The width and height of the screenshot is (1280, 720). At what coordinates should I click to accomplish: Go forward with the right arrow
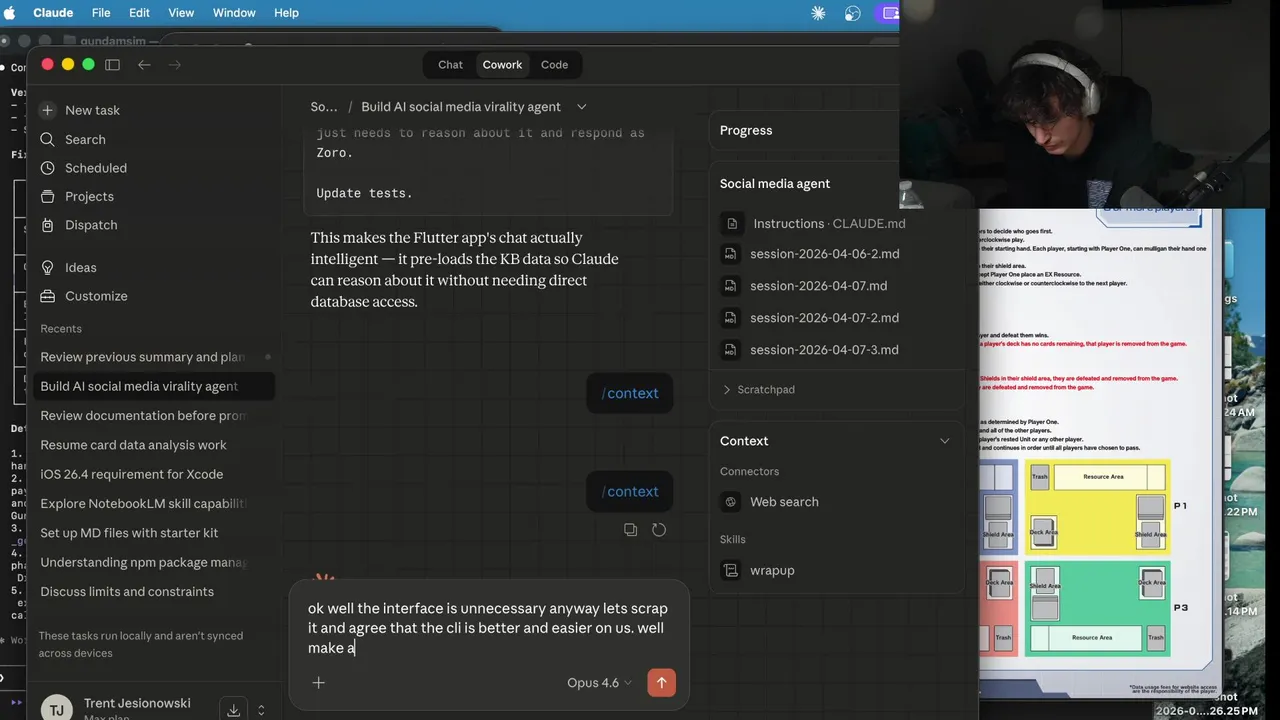click(175, 64)
